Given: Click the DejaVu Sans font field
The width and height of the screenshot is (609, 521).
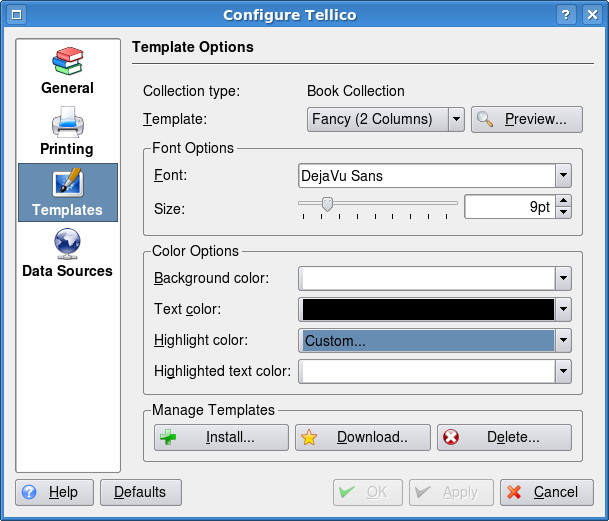Looking at the screenshot, I should (x=426, y=176).
